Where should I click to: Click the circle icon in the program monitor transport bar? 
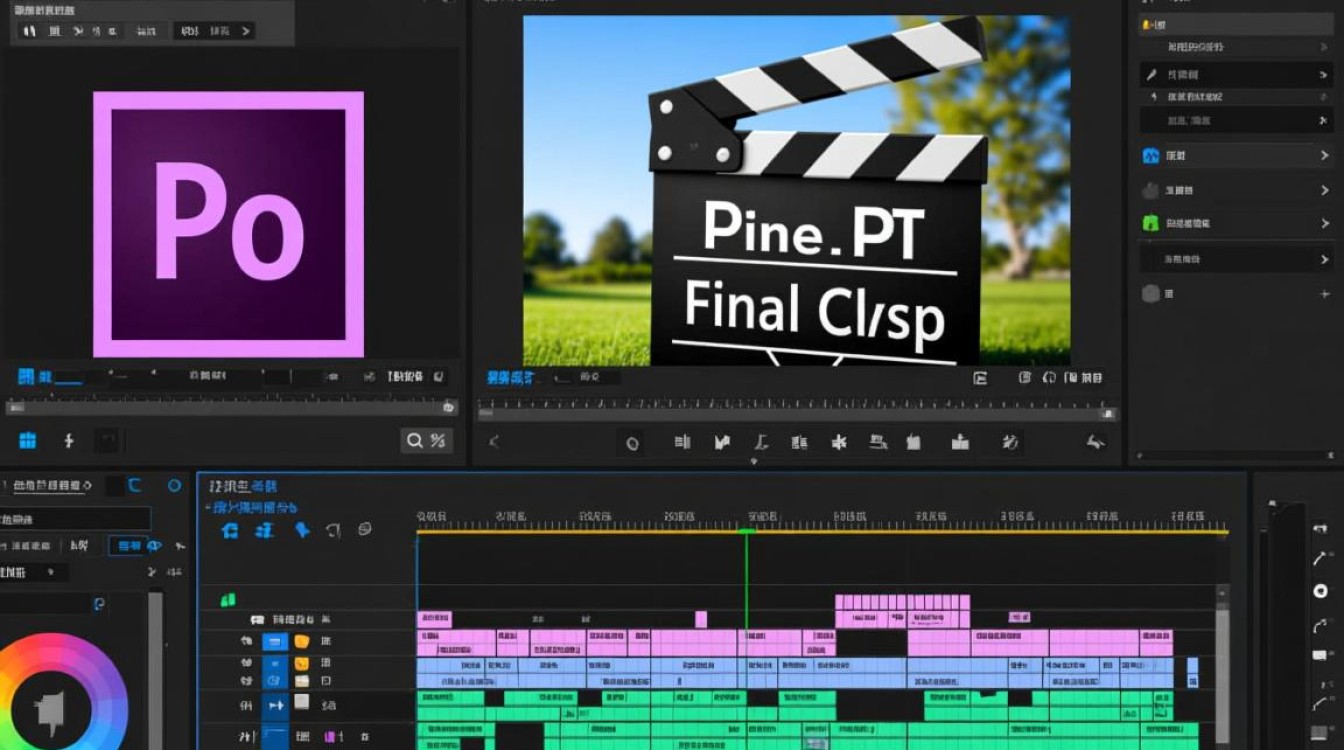click(632, 442)
